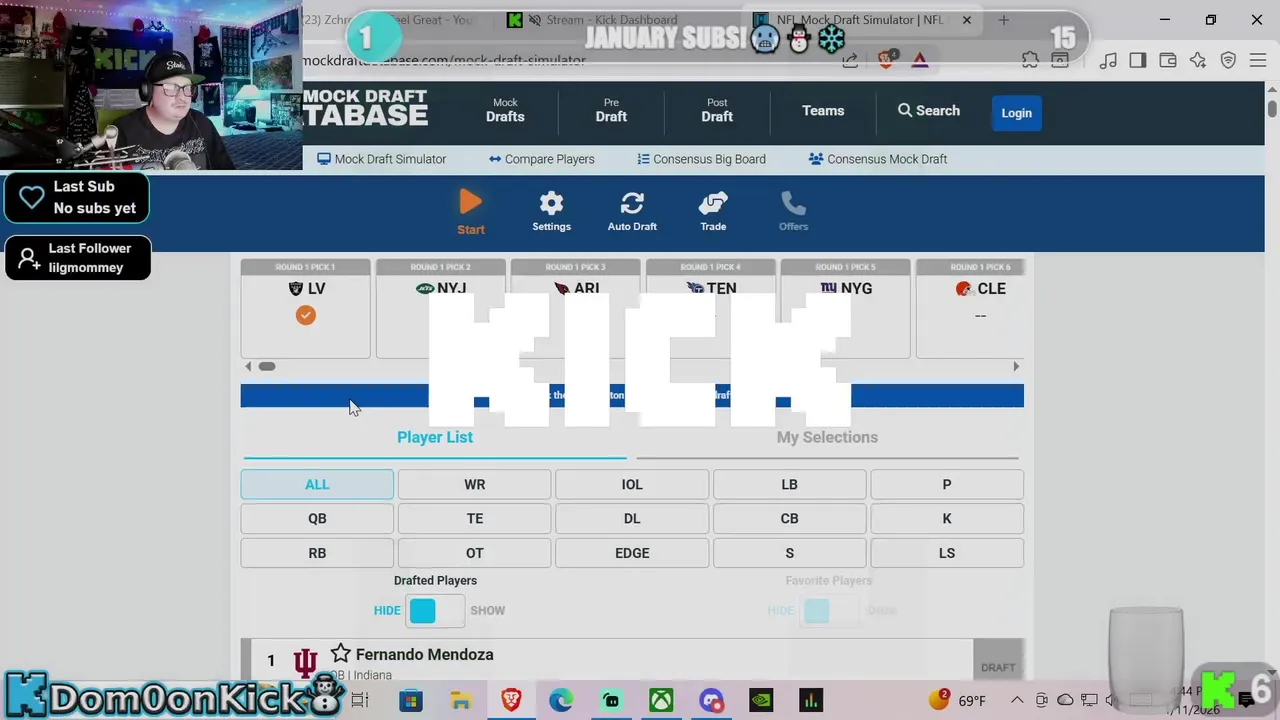Select the CLE Round 1 Pick 6 card
Viewport: 1280px width, 720px height.
pos(978,308)
